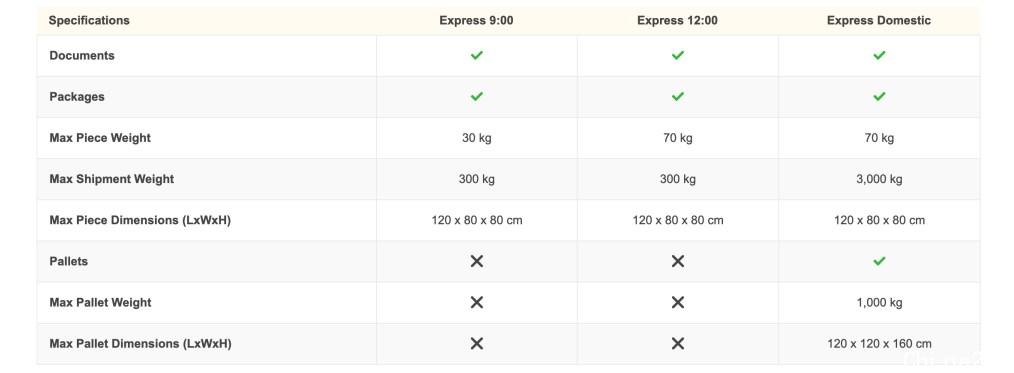The image size is (1014, 373).
Task: Click the Documents checkmark under Express 9:00
Action: coord(477,56)
